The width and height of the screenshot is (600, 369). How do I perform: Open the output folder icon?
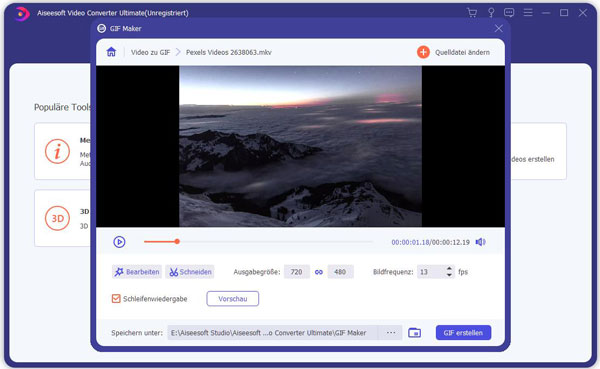click(414, 333)
